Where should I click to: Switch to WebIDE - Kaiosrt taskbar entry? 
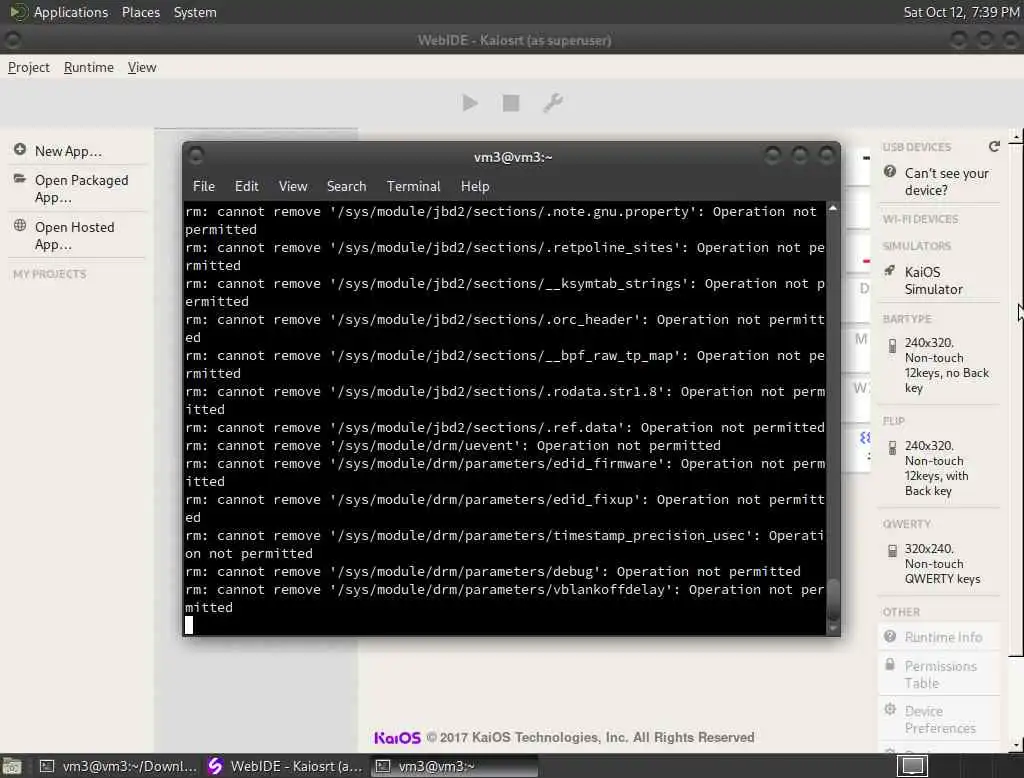pyautogui.click(x=284, y=766)
